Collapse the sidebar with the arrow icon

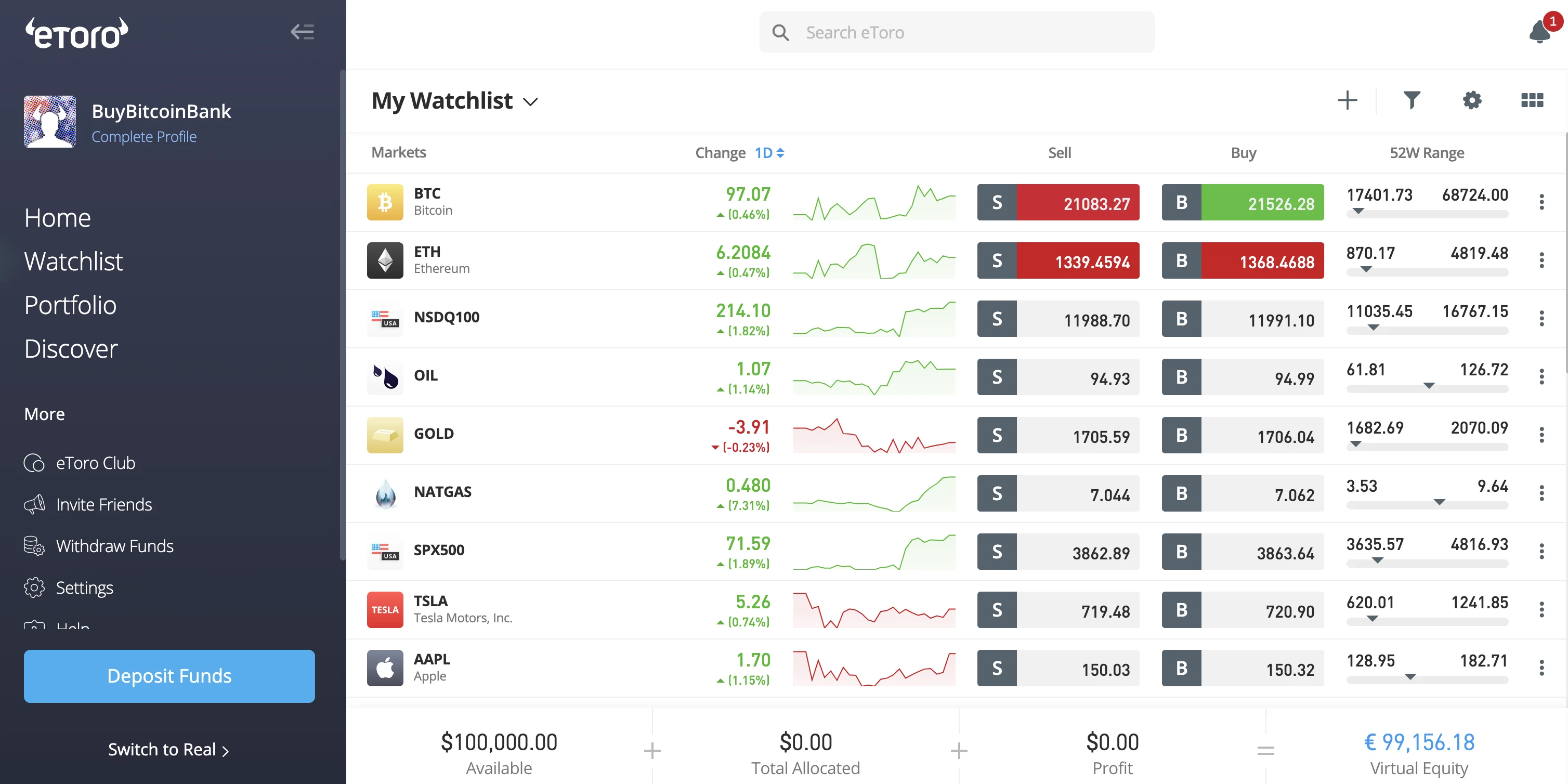pyautogui.click(x=303, y=32)
